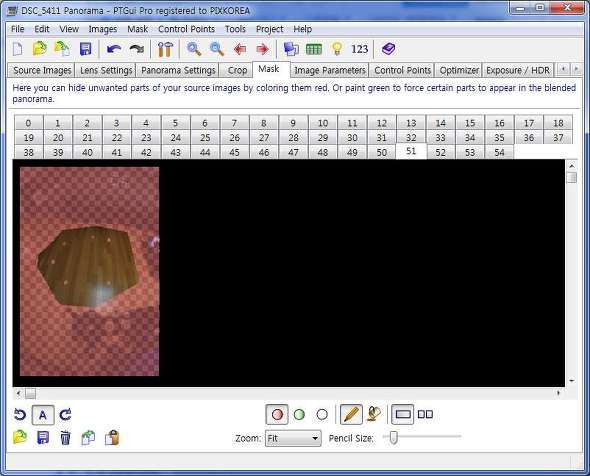
Task: Switch to the Crop tab
Action: pos(237,70)
